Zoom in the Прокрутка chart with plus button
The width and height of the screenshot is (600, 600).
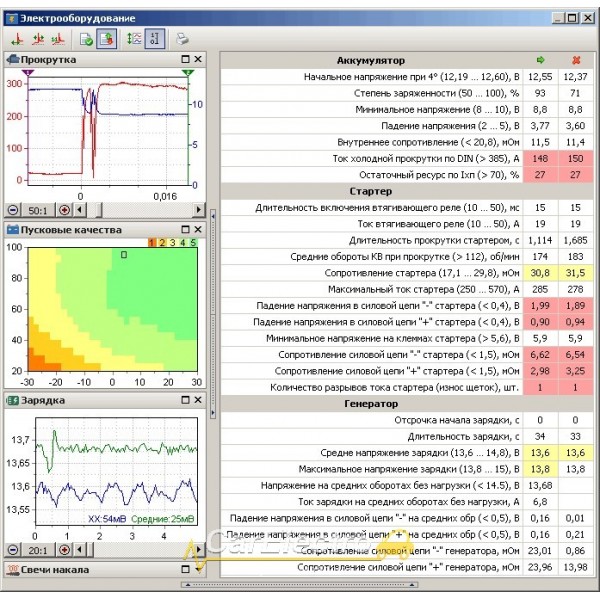[65, 211]
